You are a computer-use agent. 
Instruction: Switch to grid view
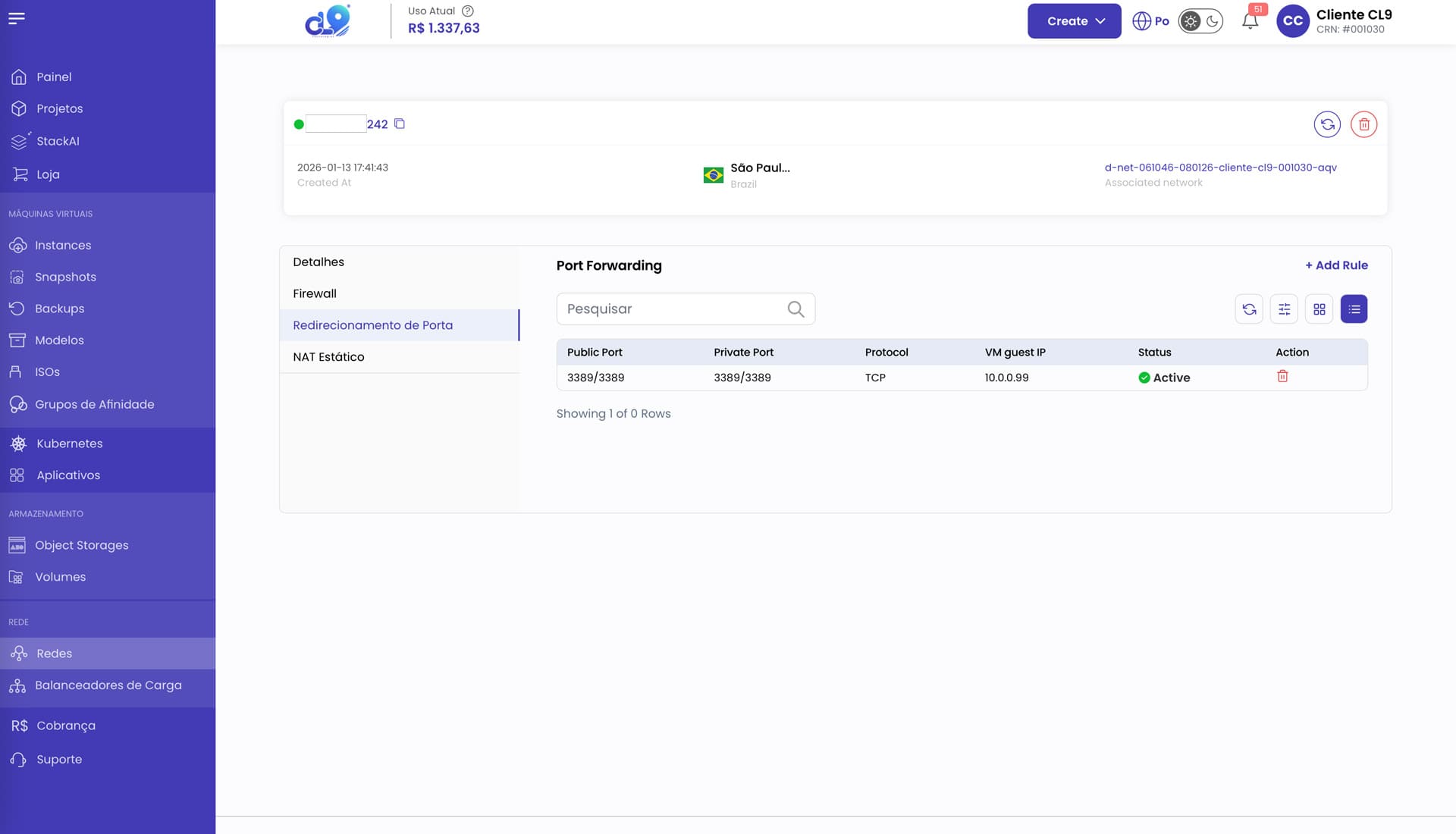(x=1319, y=309)
